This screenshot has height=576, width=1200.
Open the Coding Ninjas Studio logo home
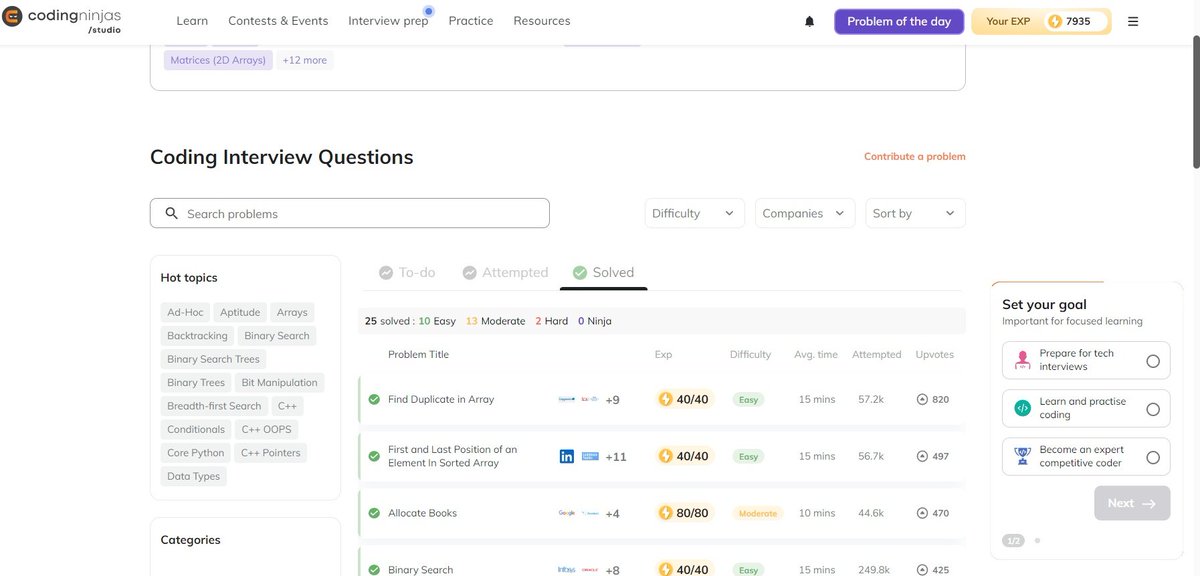click(x=62, y=21)
